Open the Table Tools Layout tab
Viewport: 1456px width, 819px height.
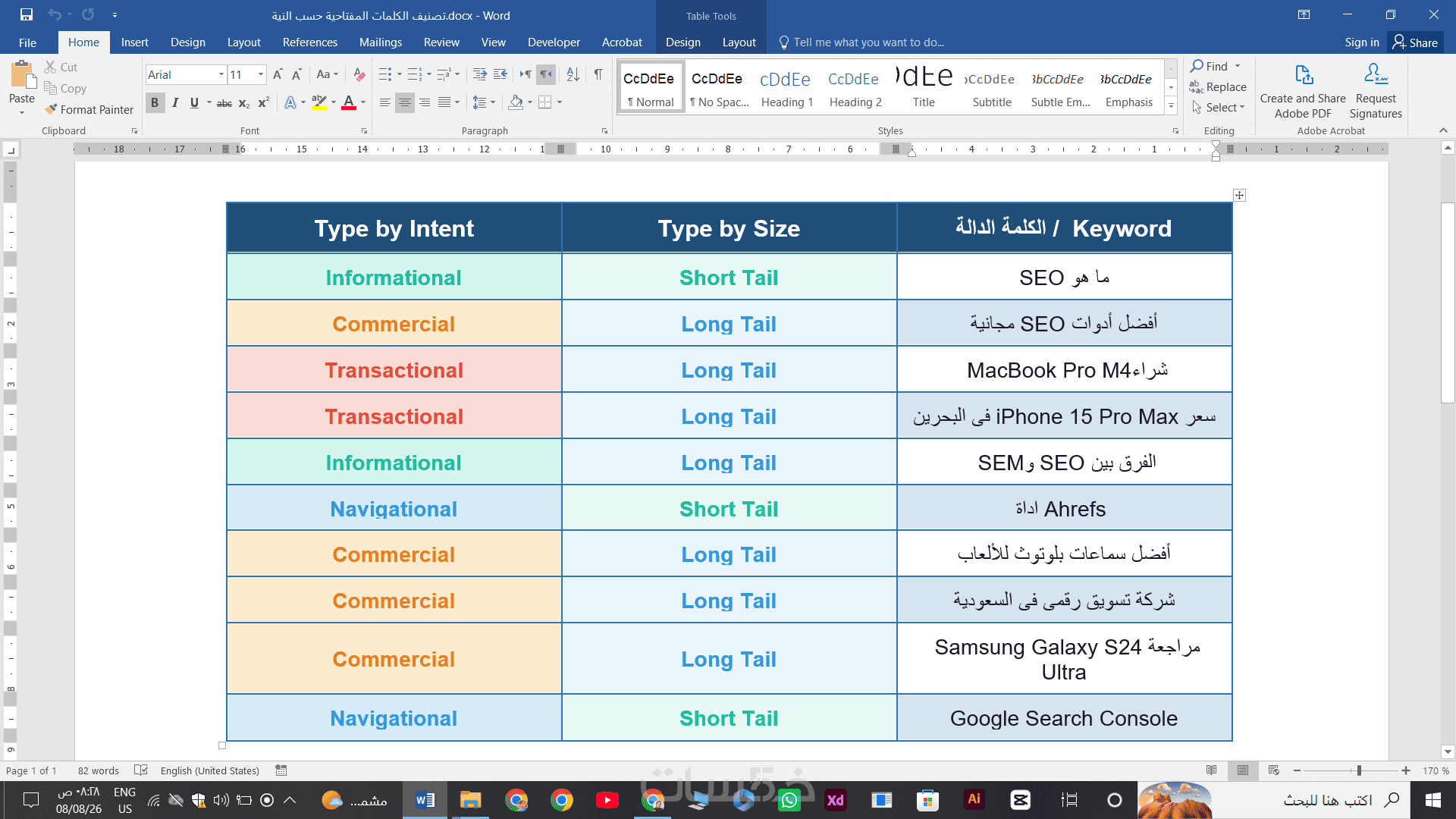(x=739, y=42)
